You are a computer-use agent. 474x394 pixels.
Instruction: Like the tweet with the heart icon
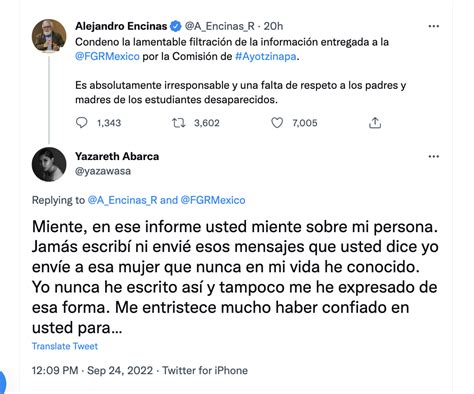277,123
